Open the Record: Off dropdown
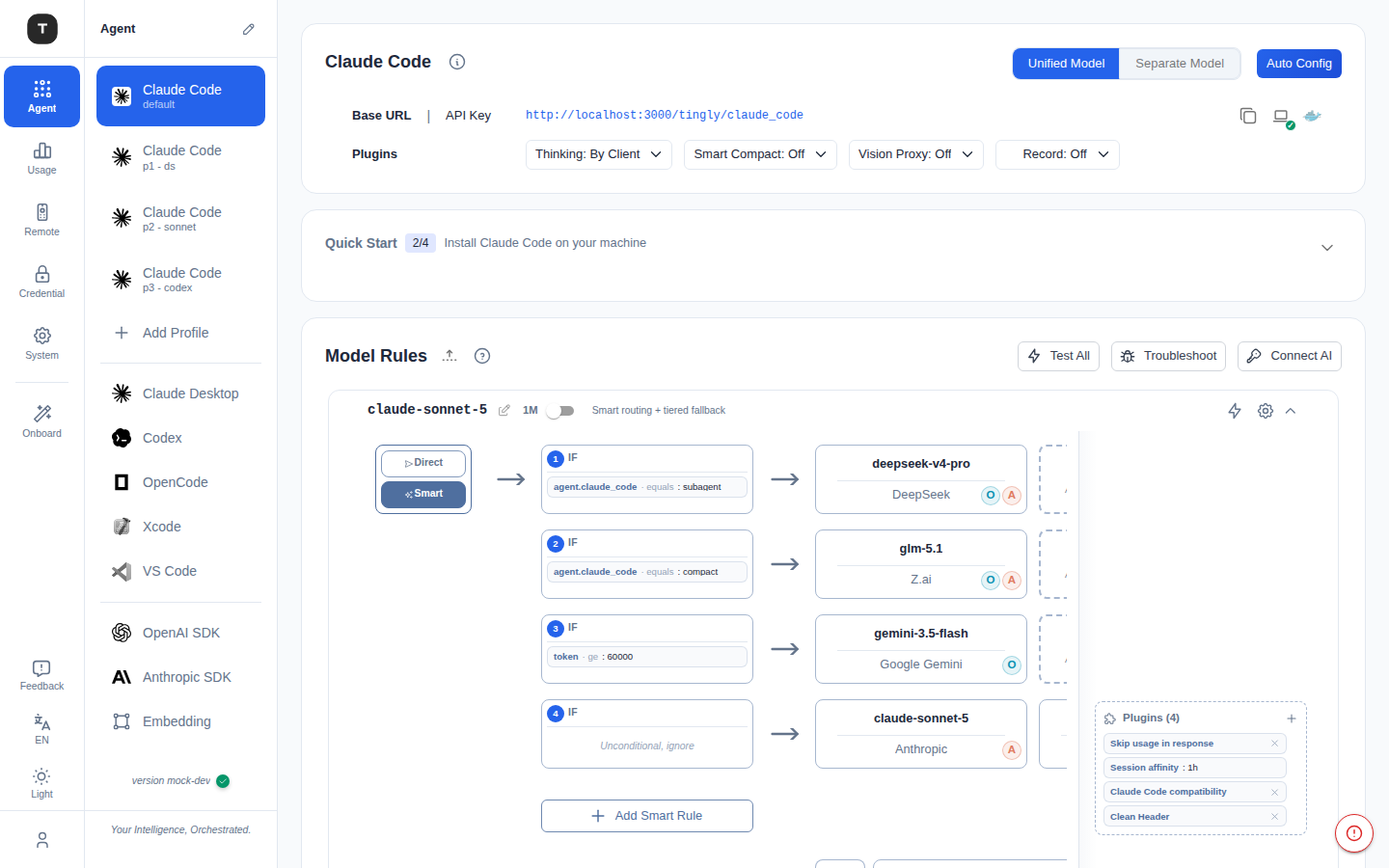Image resolution: width=1389 pixels, height=868 pixels. (1057, 154)
